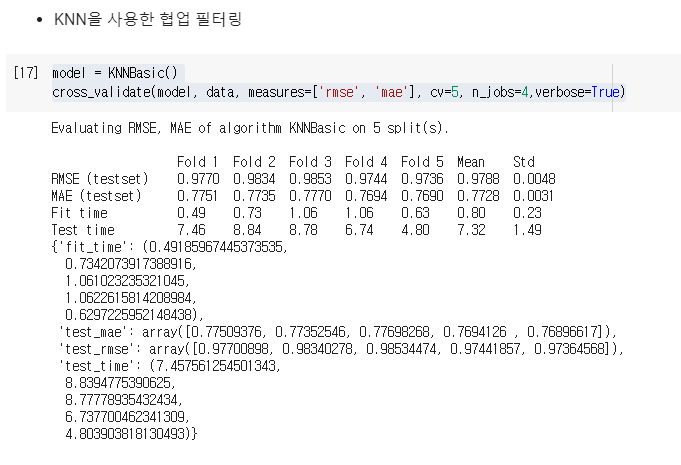Click Fit time std value 0.23
681x465 pixels.
click(527, 213)
